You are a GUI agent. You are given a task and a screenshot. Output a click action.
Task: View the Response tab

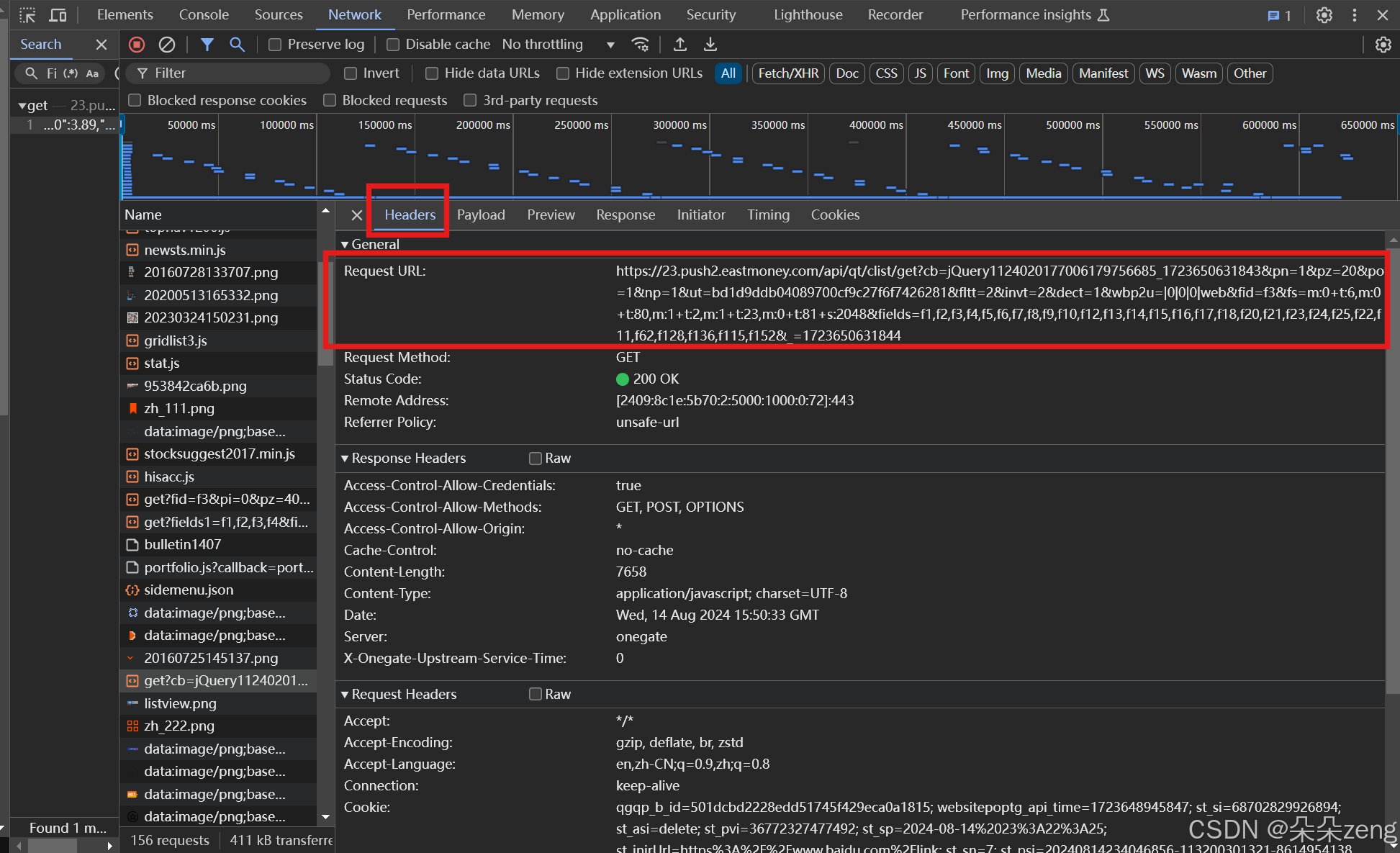(x=626, y=215)
